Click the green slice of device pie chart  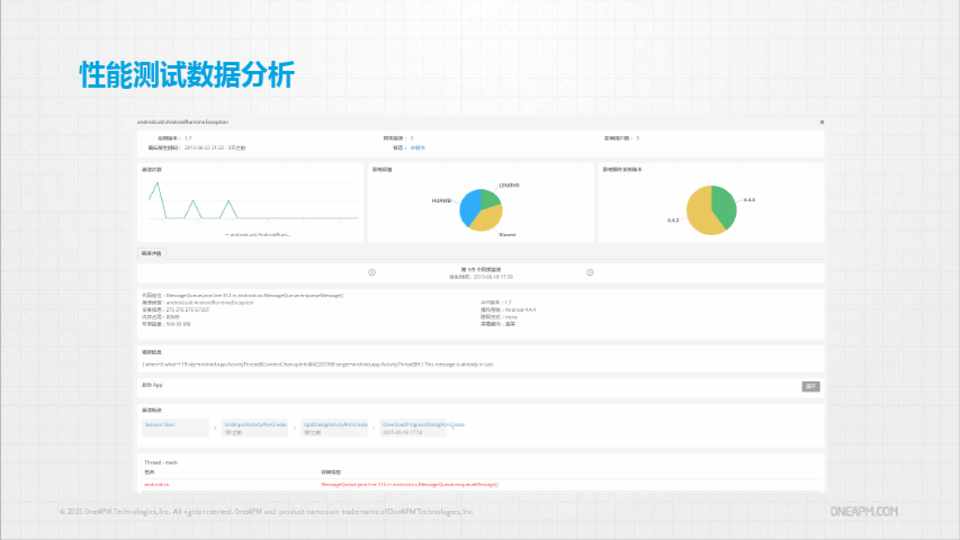tap(490, 198)
